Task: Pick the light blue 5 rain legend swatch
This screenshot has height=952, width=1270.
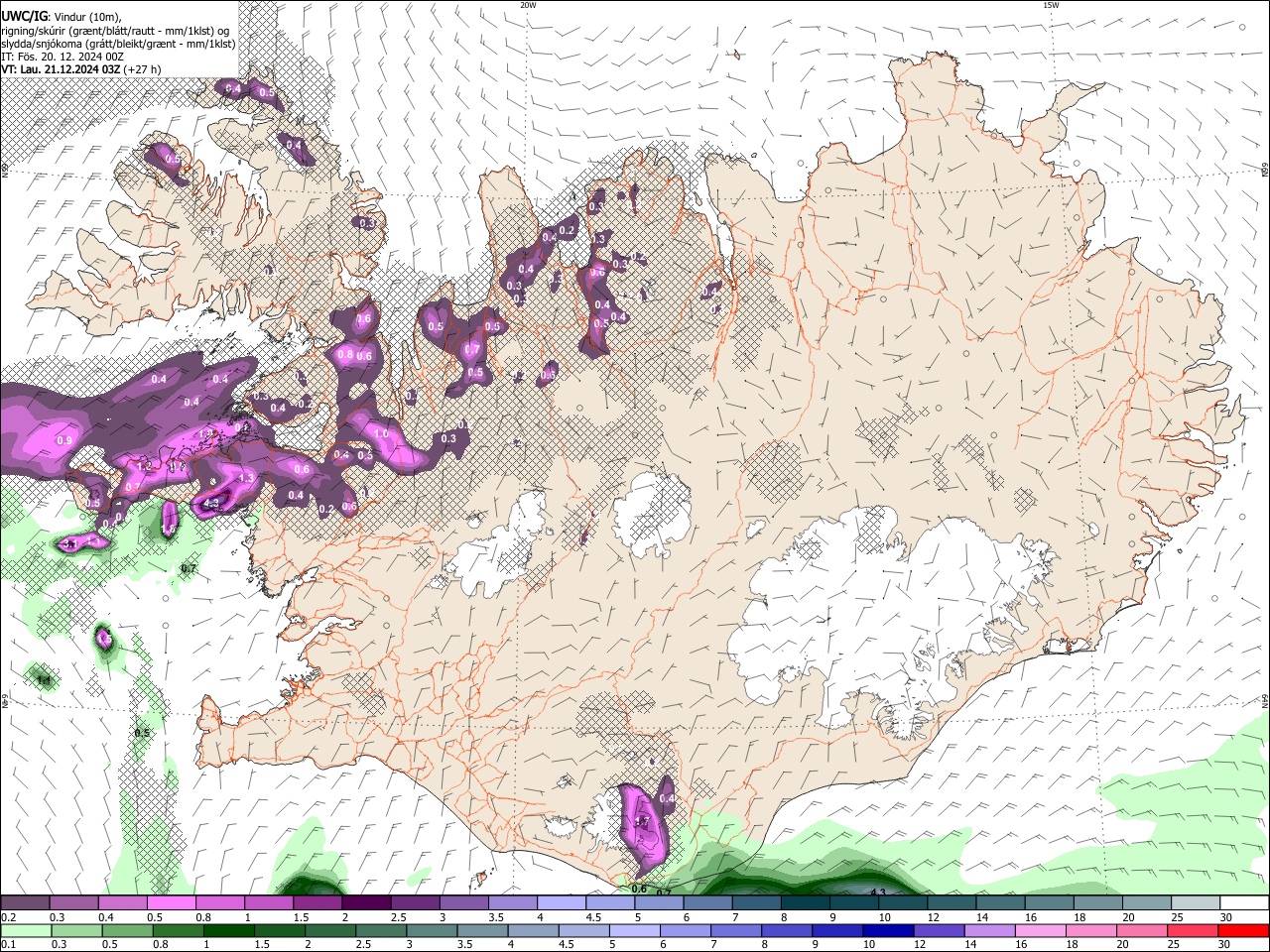Action: (x=635, y=930)
